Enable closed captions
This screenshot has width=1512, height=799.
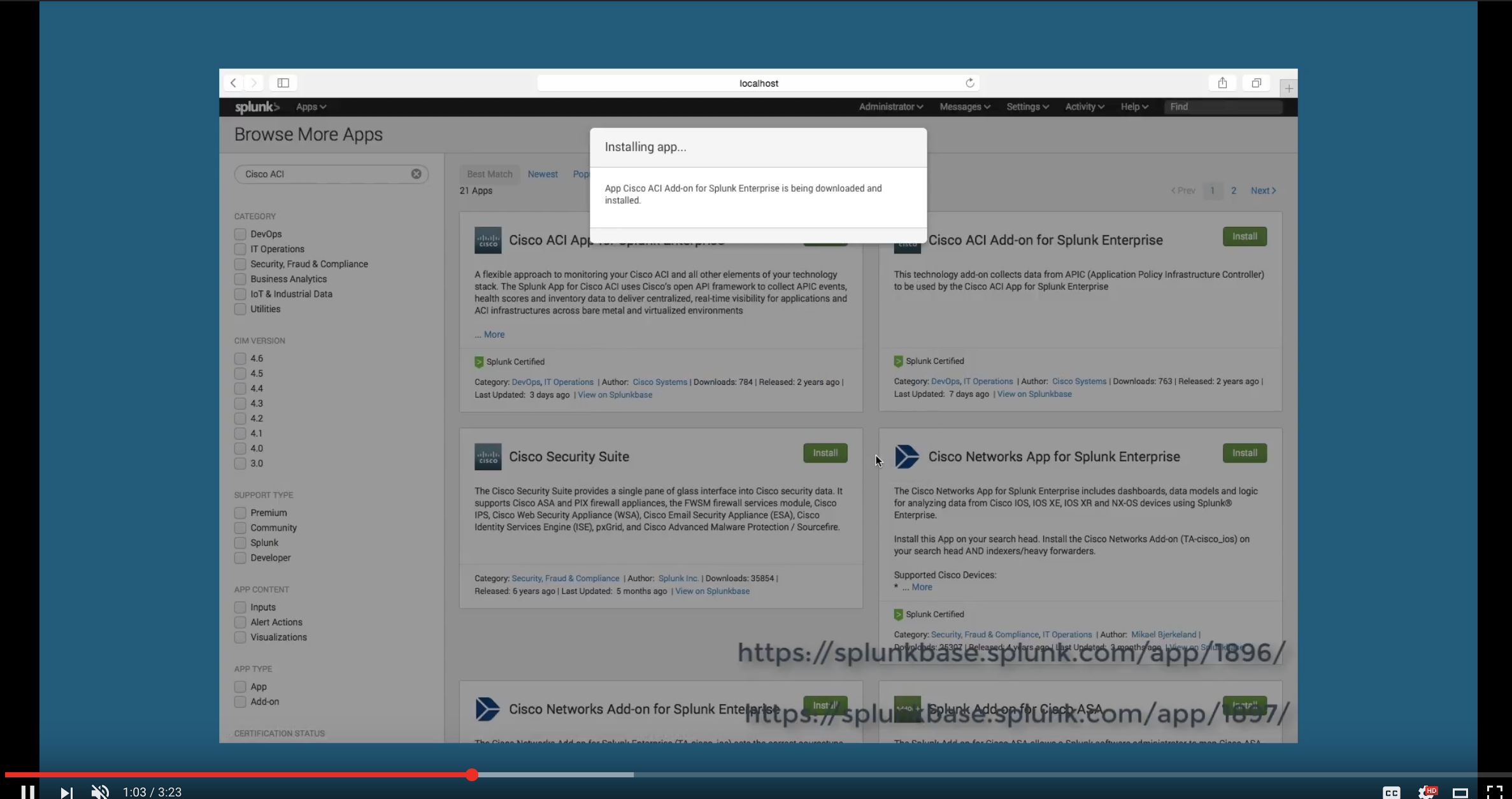[1392, 792]
